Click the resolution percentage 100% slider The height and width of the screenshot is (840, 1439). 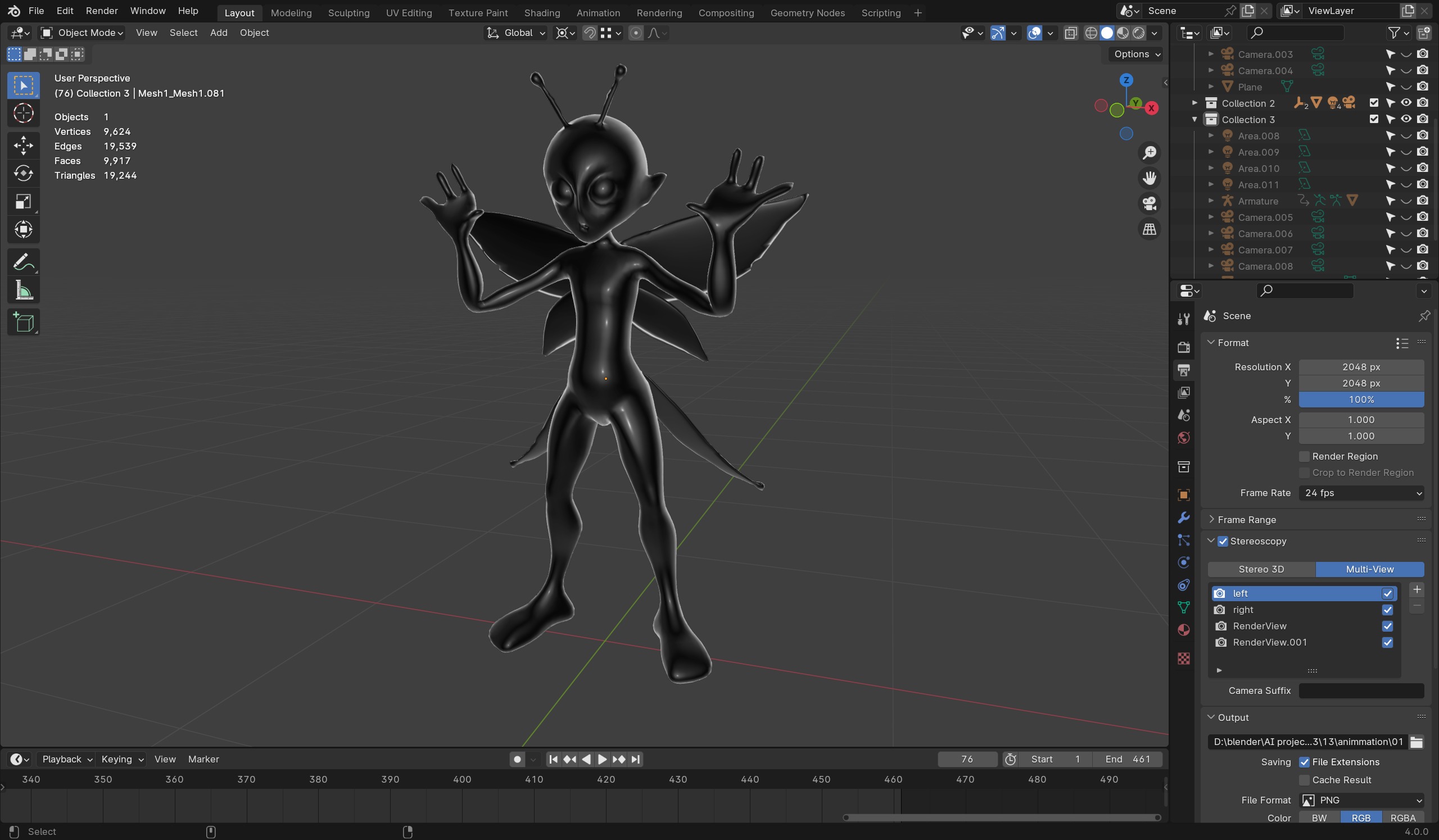tap(1361, 399)
